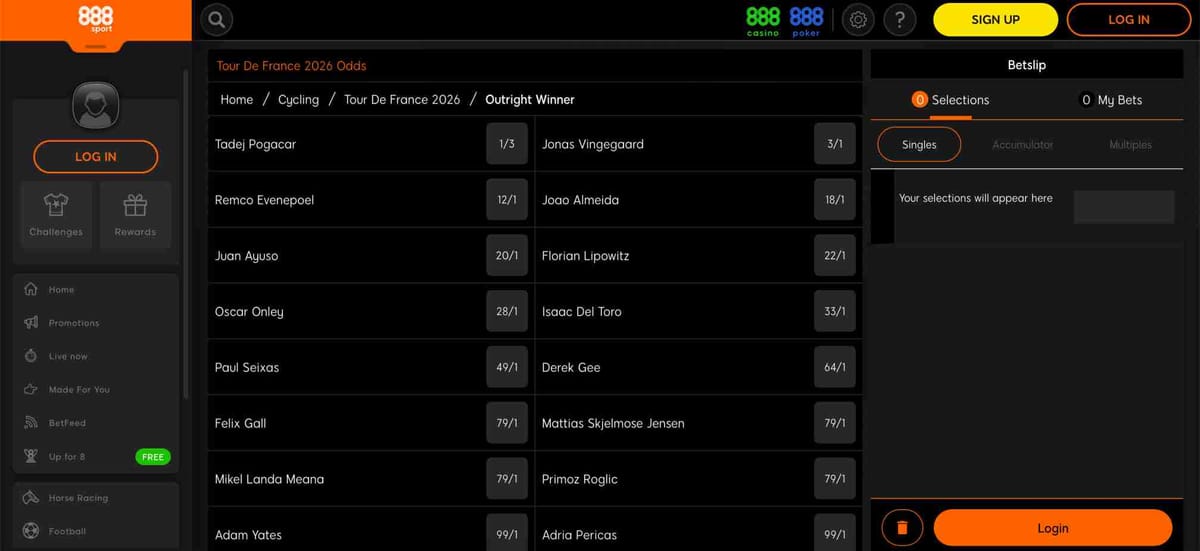
Task: Open the search magnifier icon
Action: 217,20
